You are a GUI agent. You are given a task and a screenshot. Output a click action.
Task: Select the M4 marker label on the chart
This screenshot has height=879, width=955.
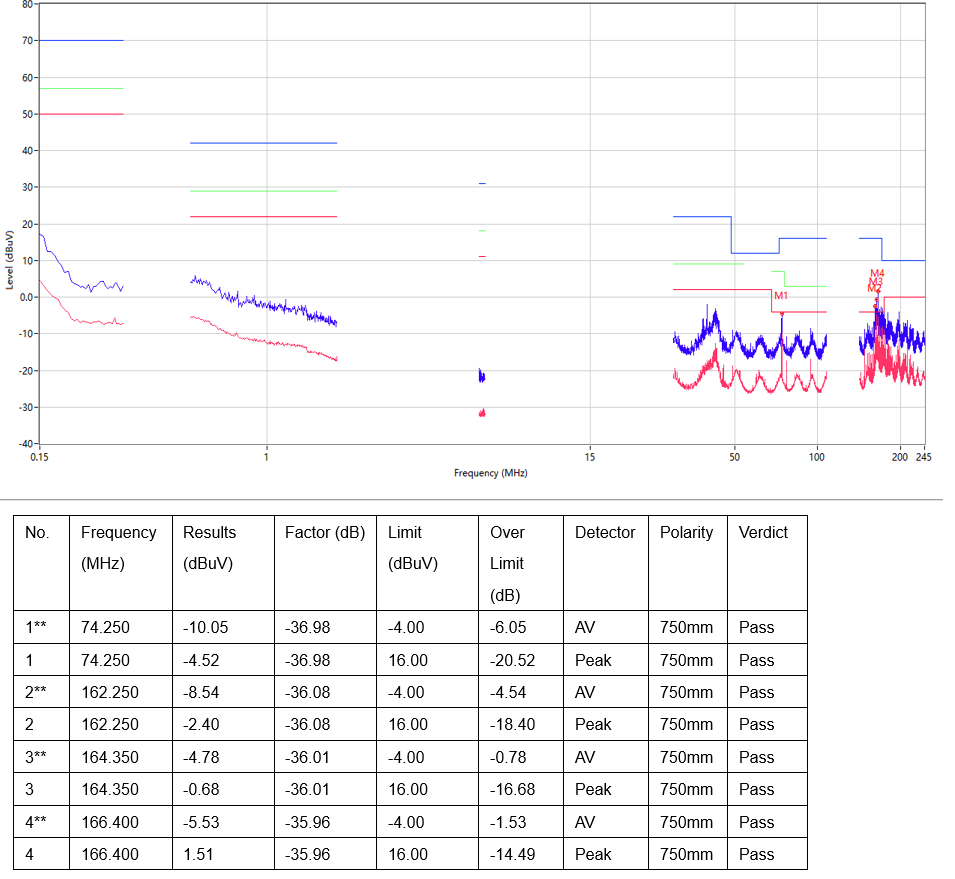[877, 274]
